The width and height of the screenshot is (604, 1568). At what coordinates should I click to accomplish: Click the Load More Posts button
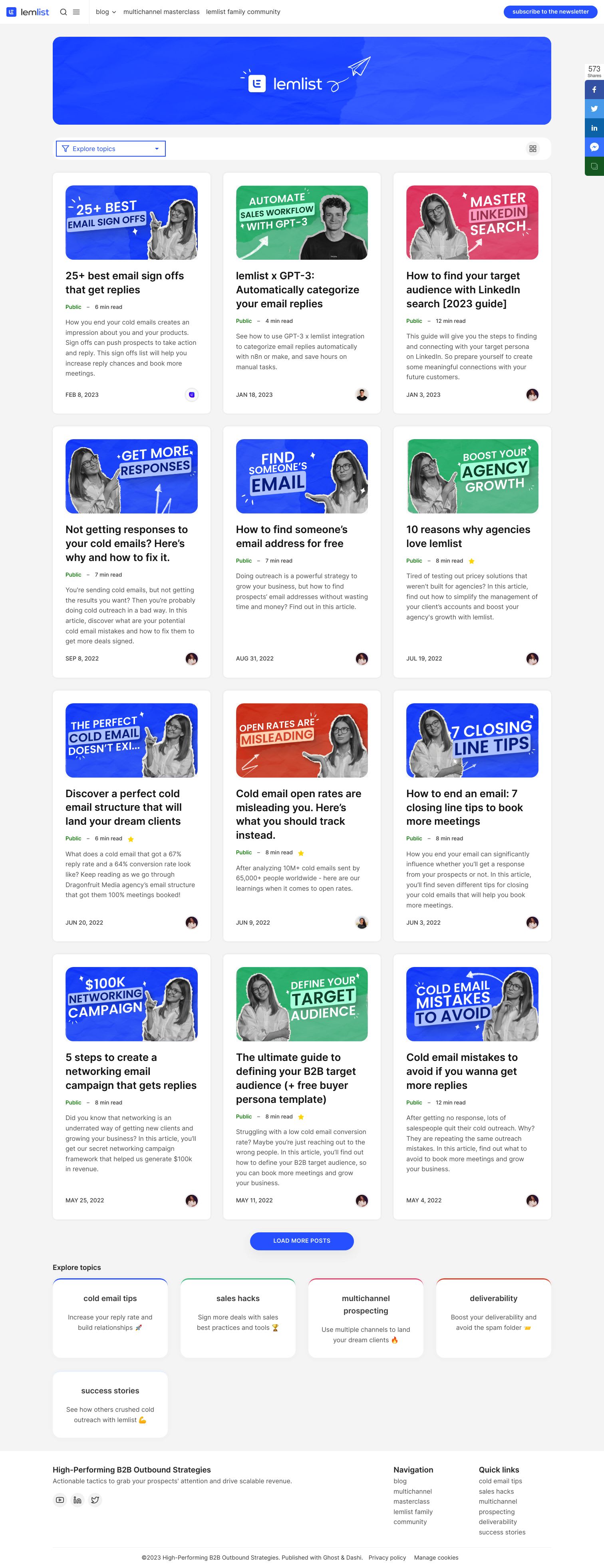pos(302,1240)
